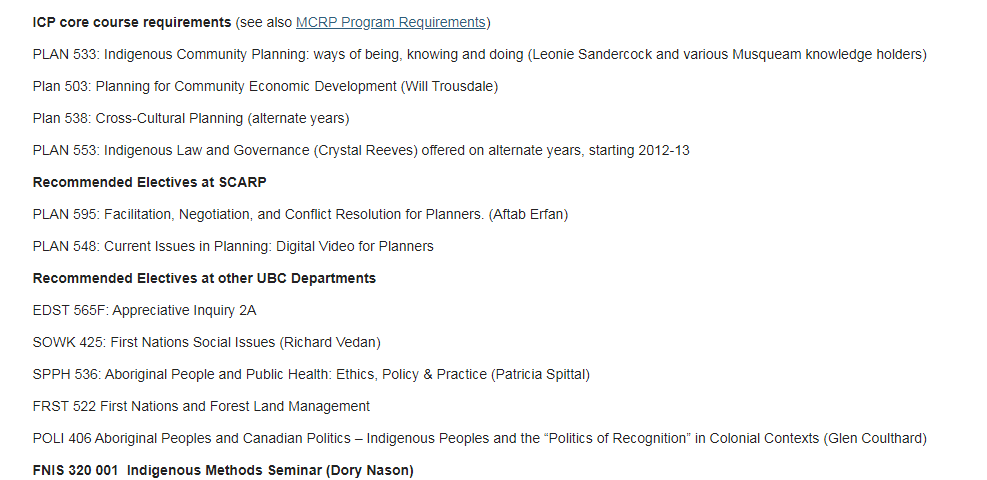Screen dimensions: 987x480
Task: Click Recommended Electives at other UBC Departments heading
Action: pos(204,279)
